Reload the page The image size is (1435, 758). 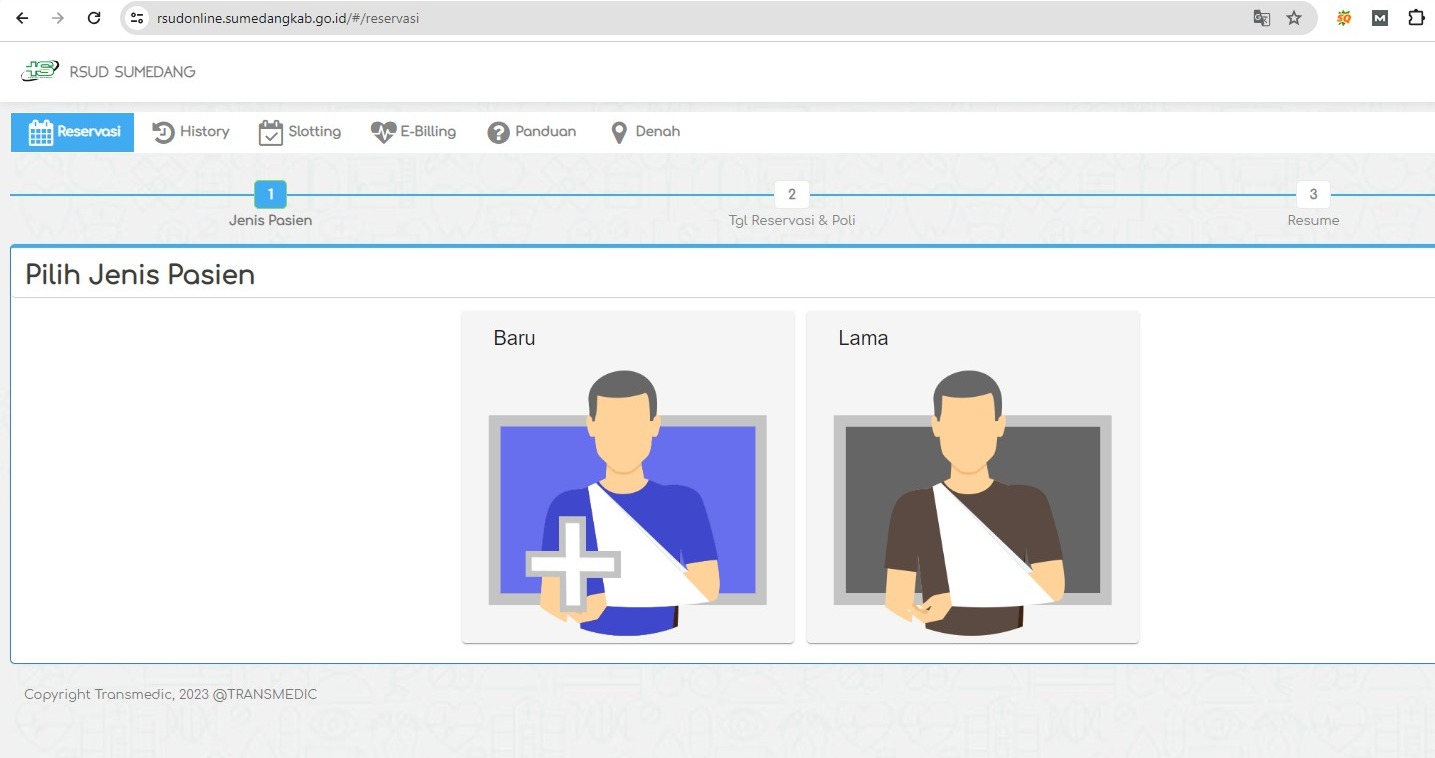pos(94,18)
